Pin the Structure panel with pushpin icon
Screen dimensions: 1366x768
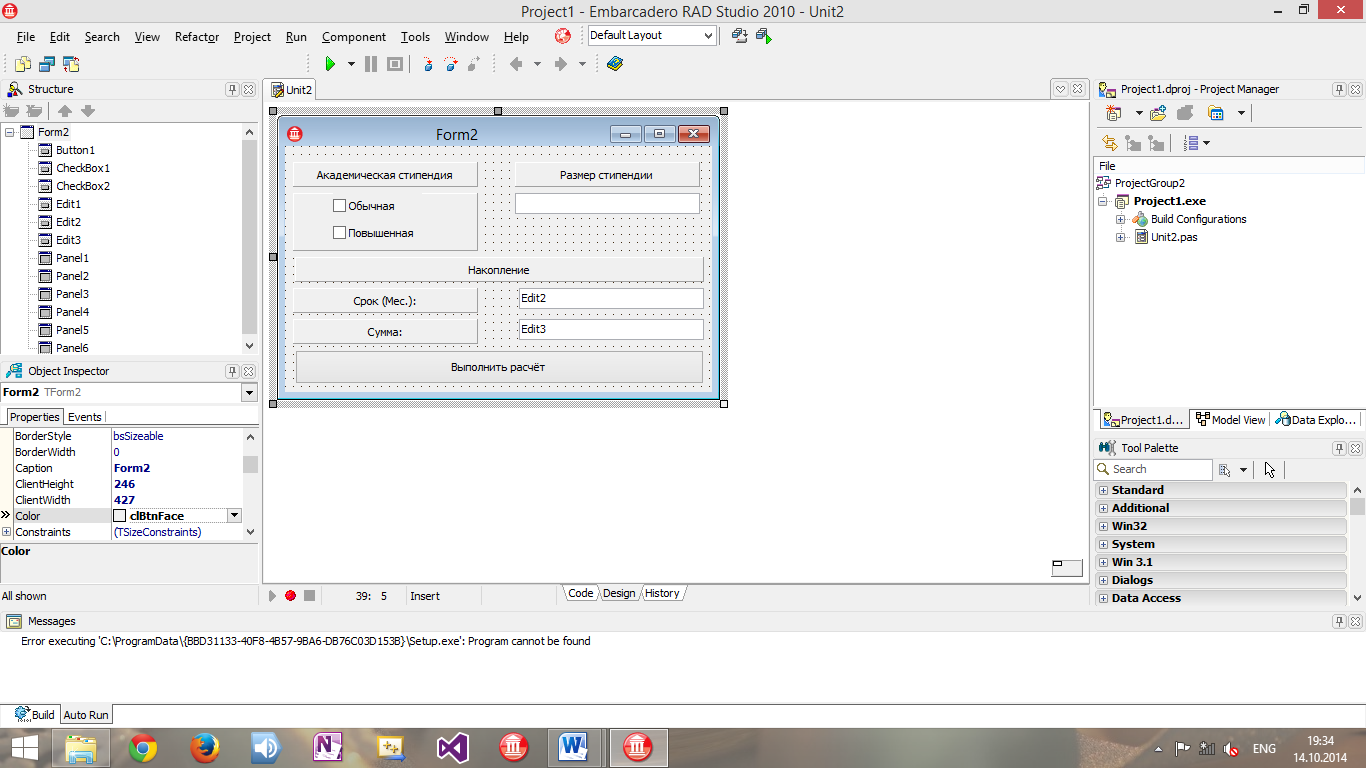[x=232, y=89]
